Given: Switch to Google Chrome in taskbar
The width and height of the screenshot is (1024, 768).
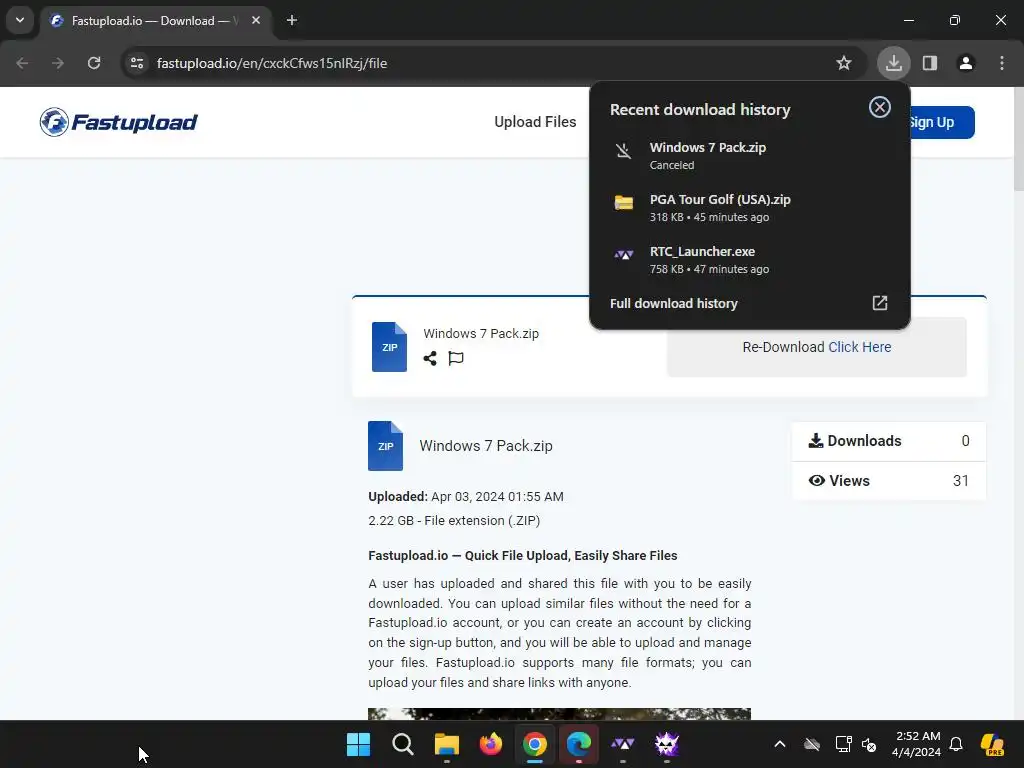Looking at the screenshot, I should point(534,744).
